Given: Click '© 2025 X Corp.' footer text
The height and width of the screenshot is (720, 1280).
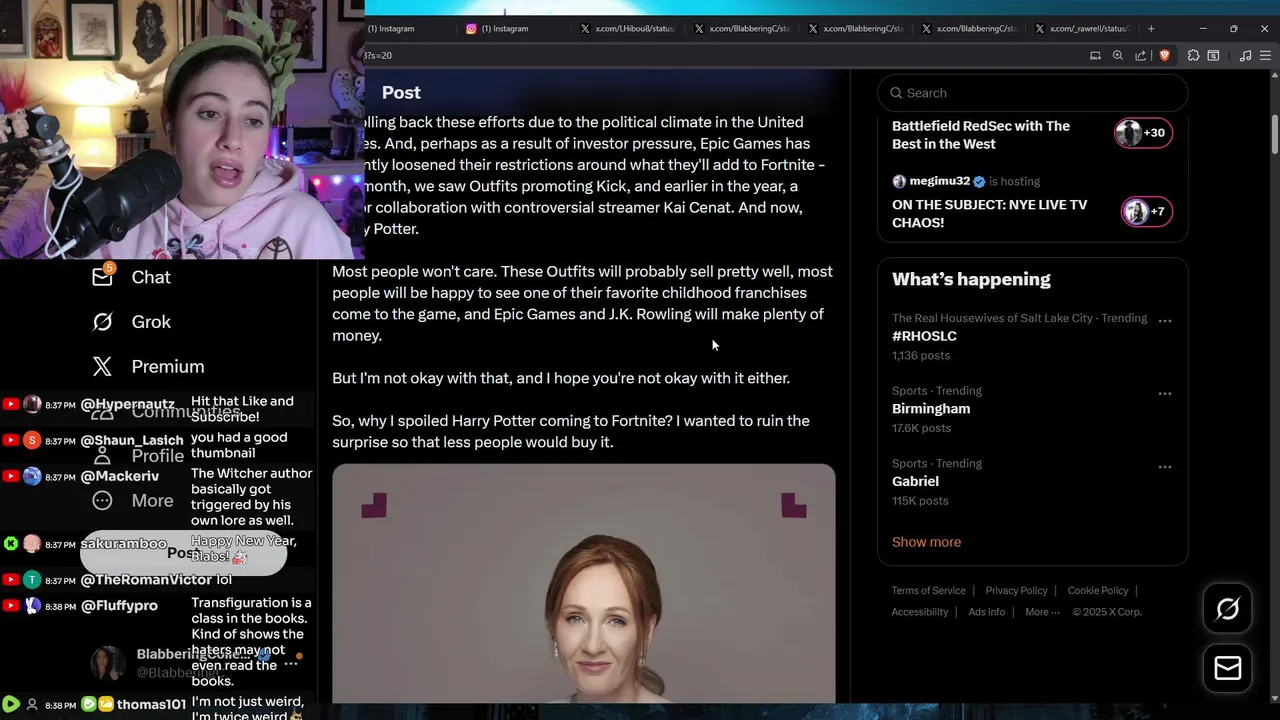Looking at the screenshot, I should click(x=1107, y=612).
